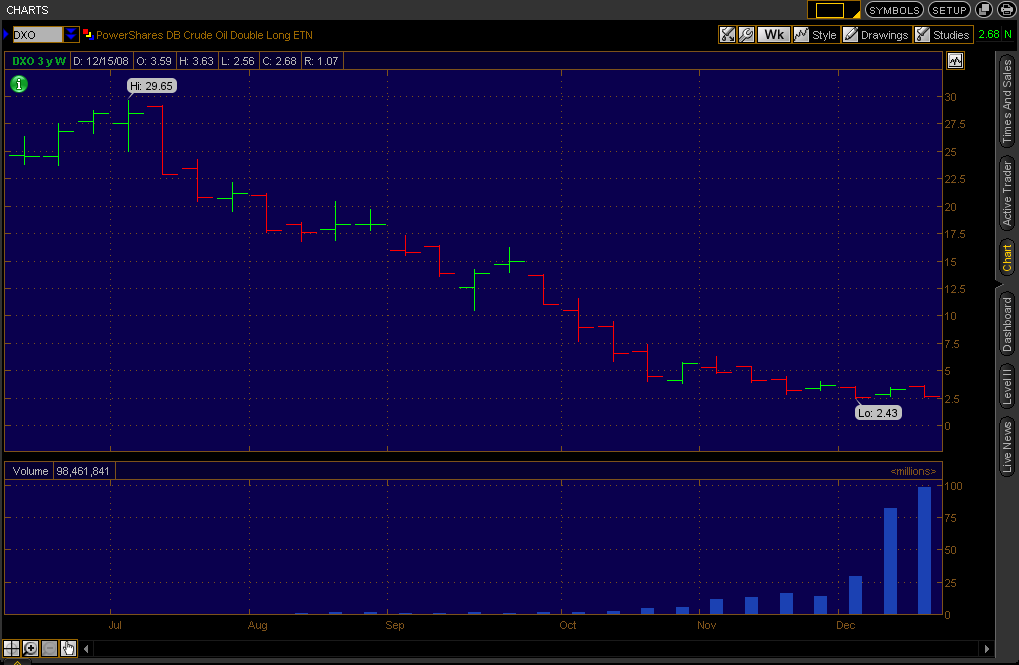
Task: Switch to the Times And Sales tab
Action: [x=1007, y=101]
